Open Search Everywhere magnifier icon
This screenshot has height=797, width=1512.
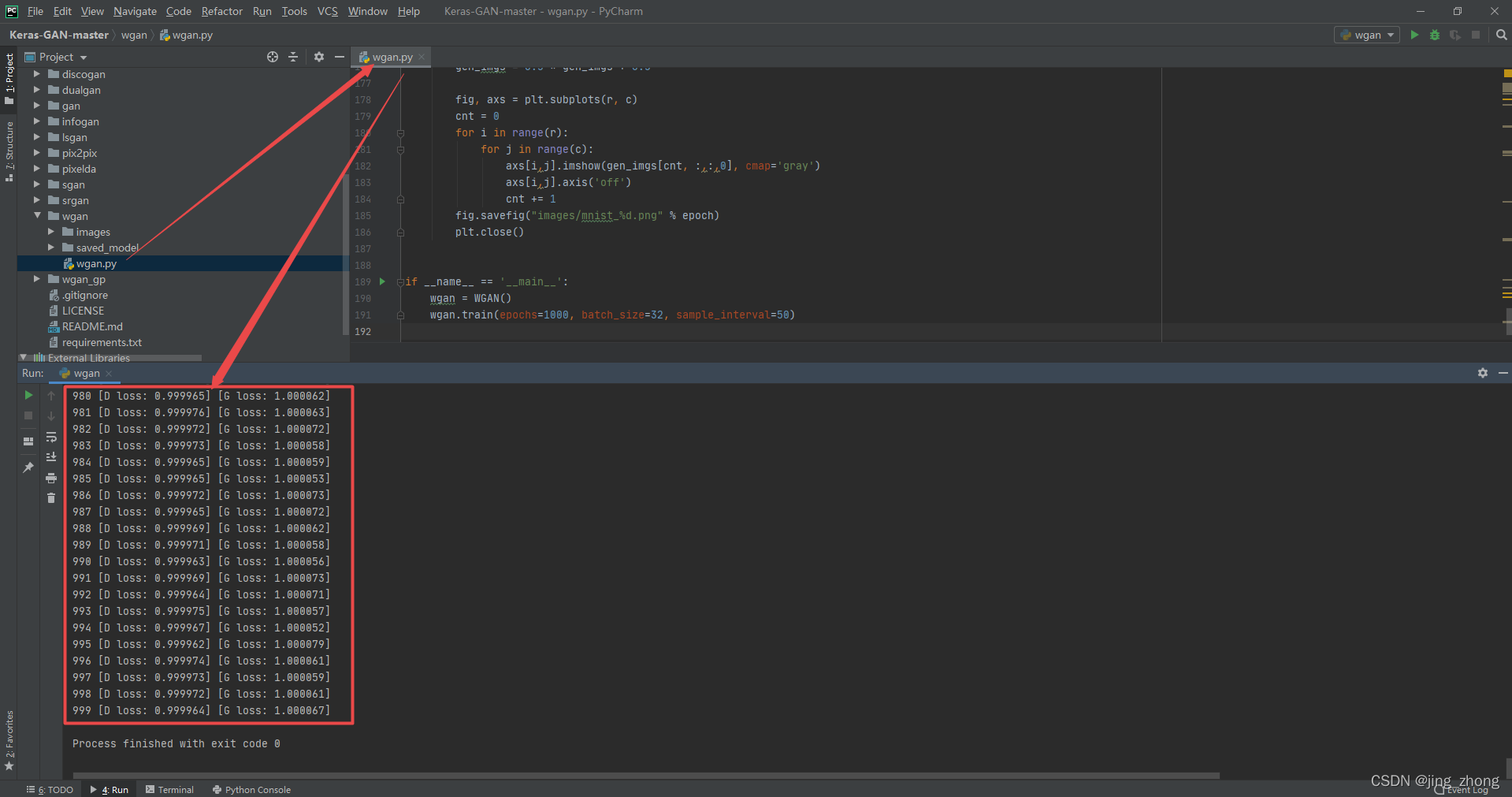[1501, 35]
